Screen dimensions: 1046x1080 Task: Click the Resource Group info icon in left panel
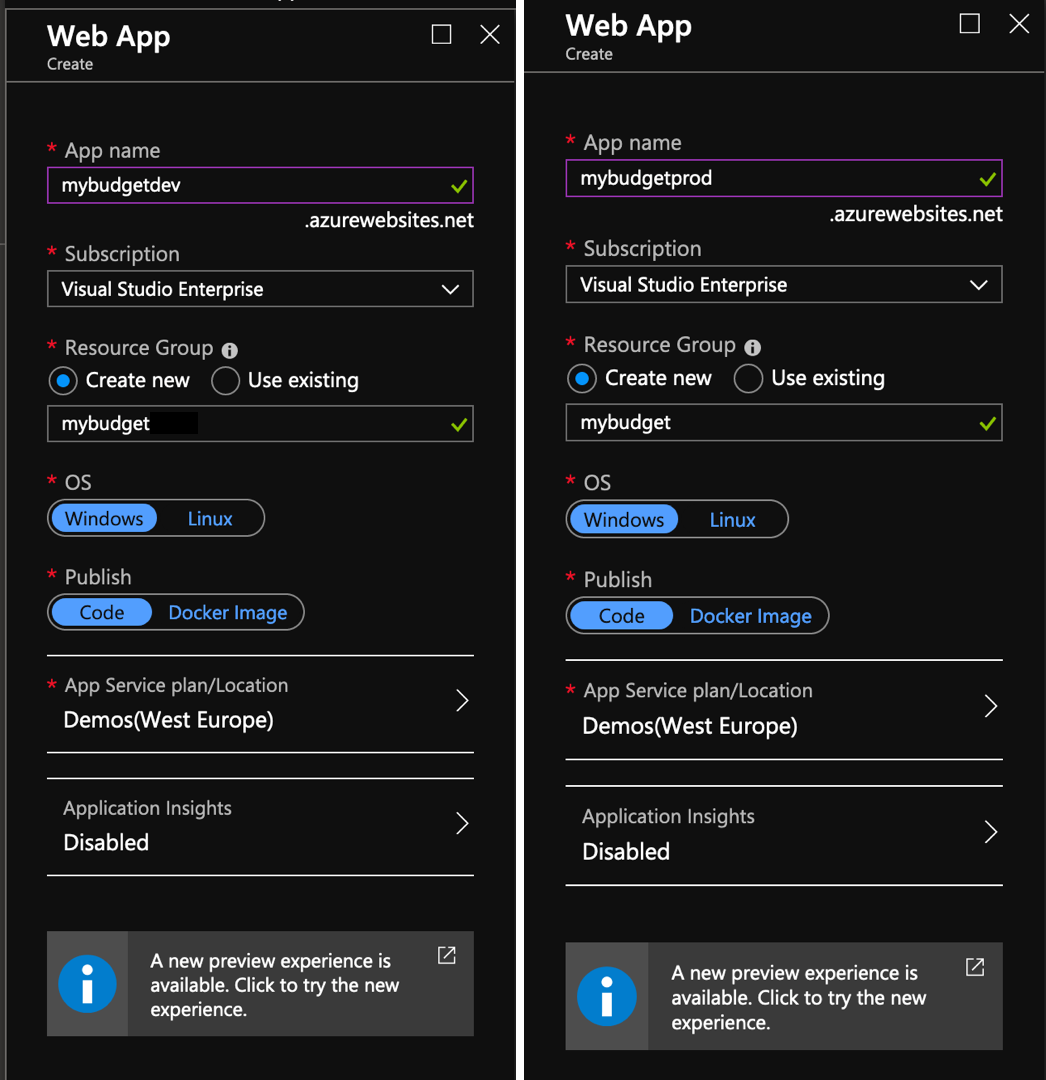(x=230, y=350)
